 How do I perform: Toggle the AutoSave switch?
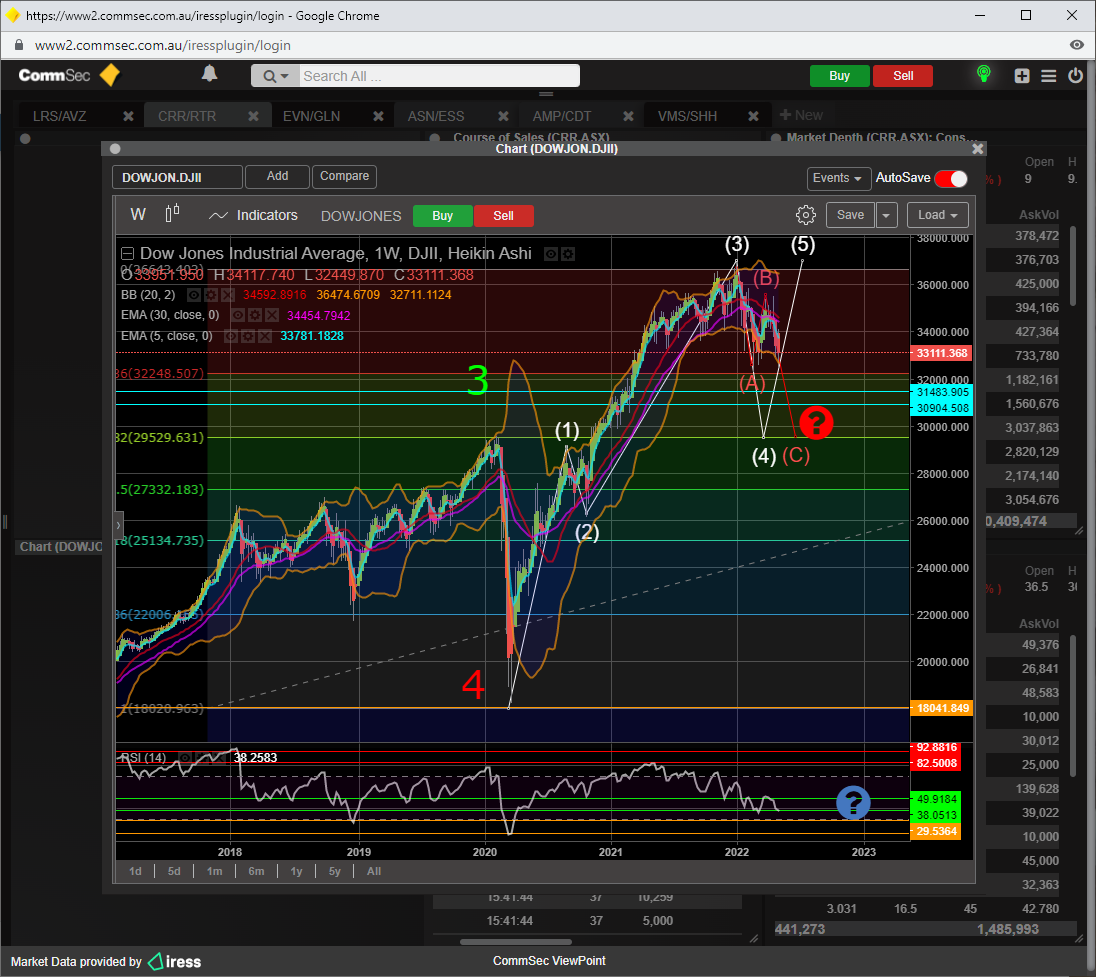click(951, 179)
